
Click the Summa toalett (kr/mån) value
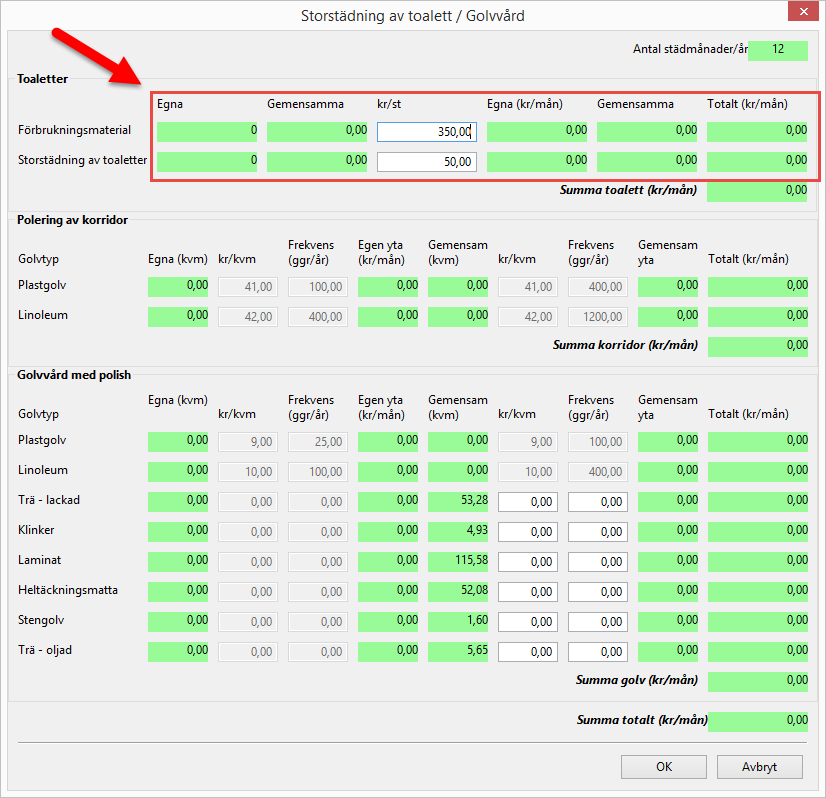pyautogui.click(x=757, y=191)
